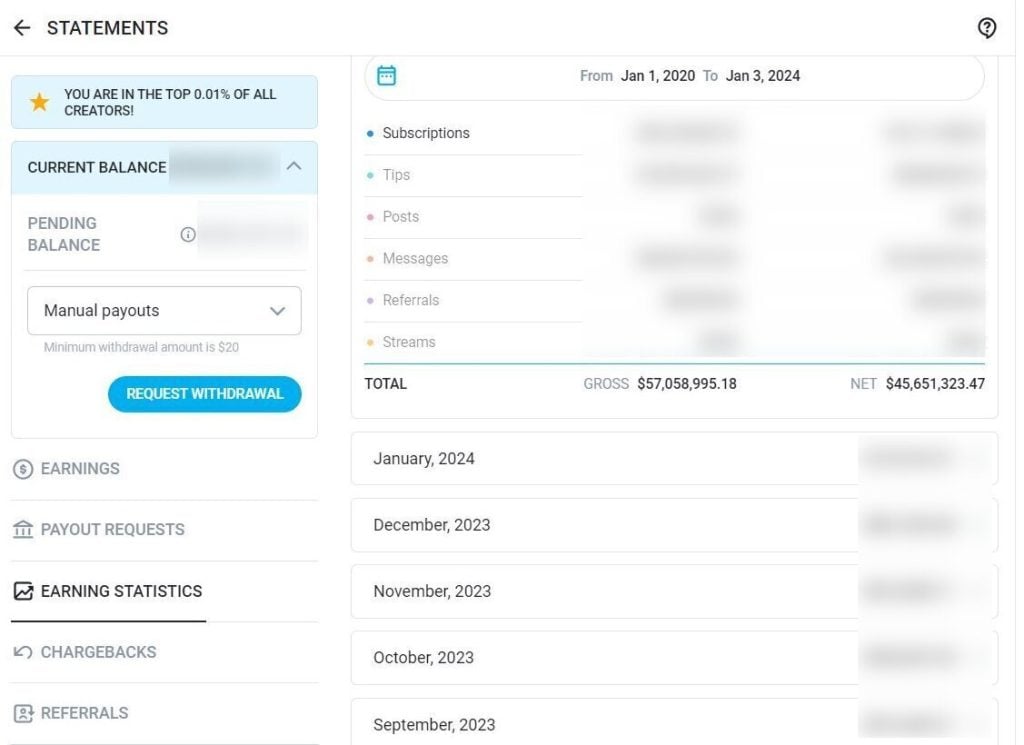Select the Subscriptions earnings category

click(426, 133)
